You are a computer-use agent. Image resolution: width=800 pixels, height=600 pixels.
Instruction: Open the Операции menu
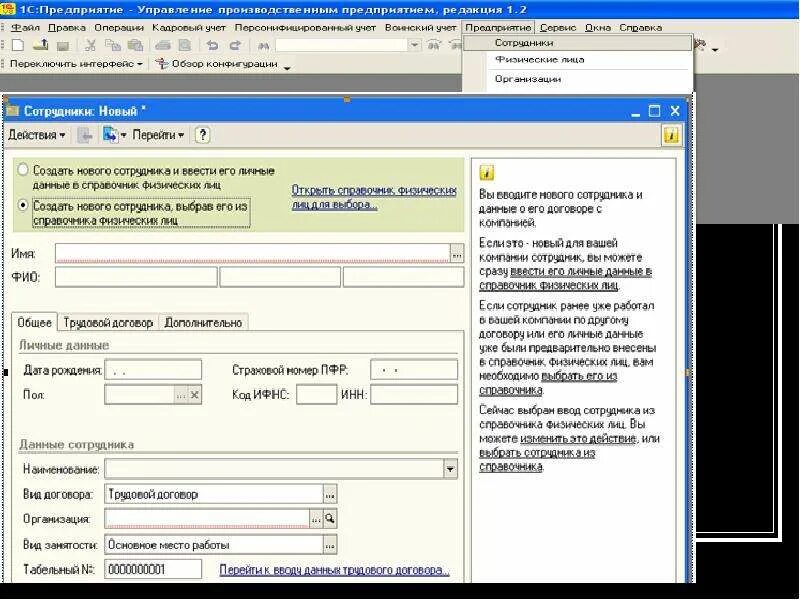pyautogui.click(x=119, y=28)
